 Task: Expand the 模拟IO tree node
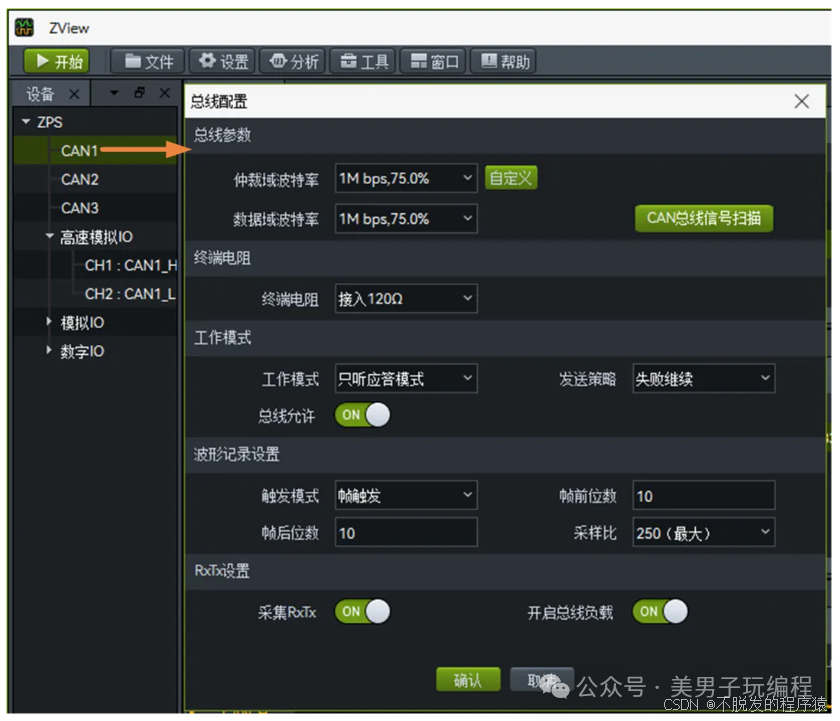click(49, 321)
